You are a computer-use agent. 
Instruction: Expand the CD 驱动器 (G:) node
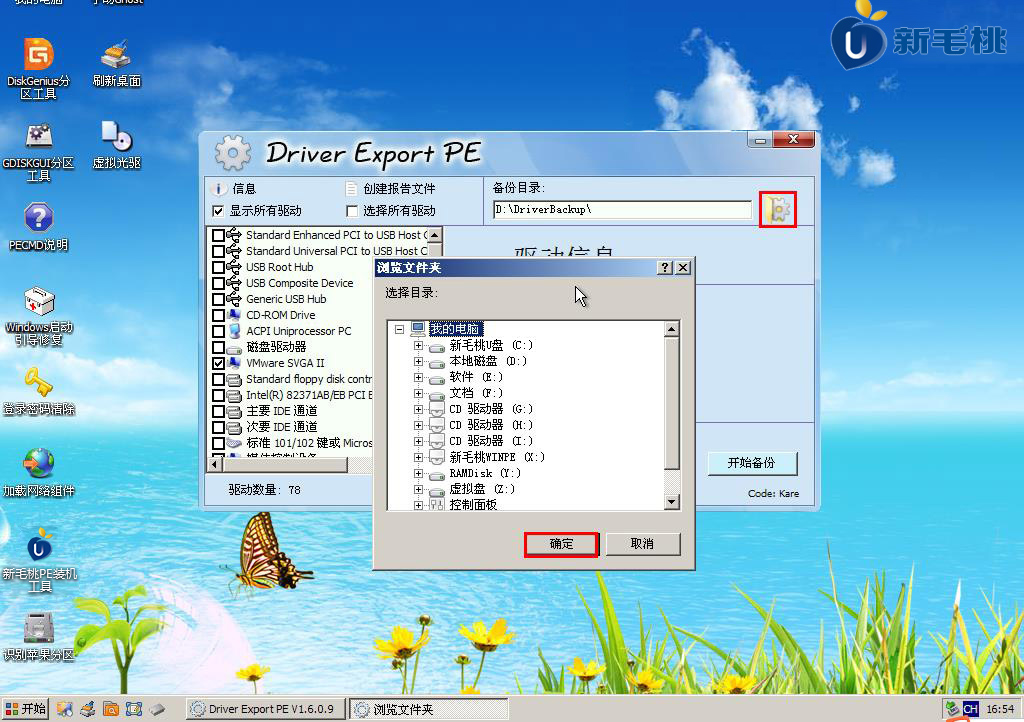point(418,409)
